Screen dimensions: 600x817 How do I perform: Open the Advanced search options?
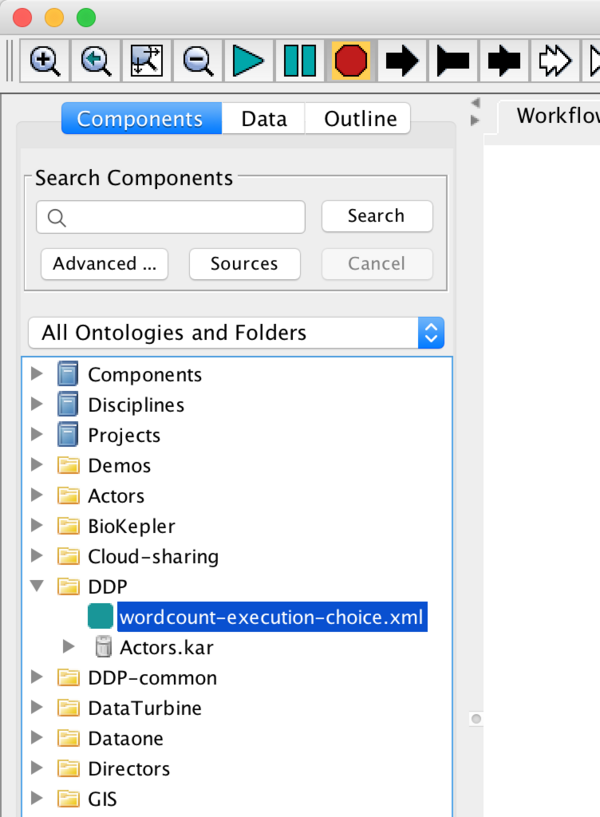tap(105, 264)
